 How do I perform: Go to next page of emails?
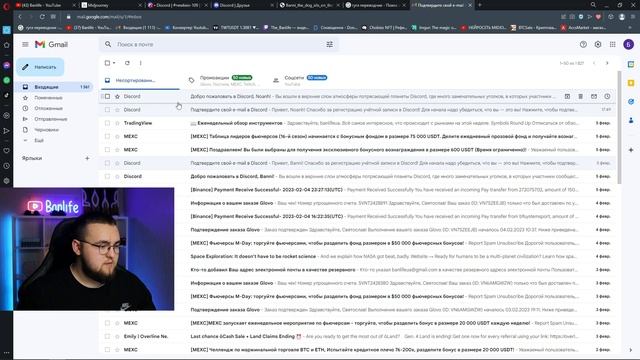coord(607,63)
